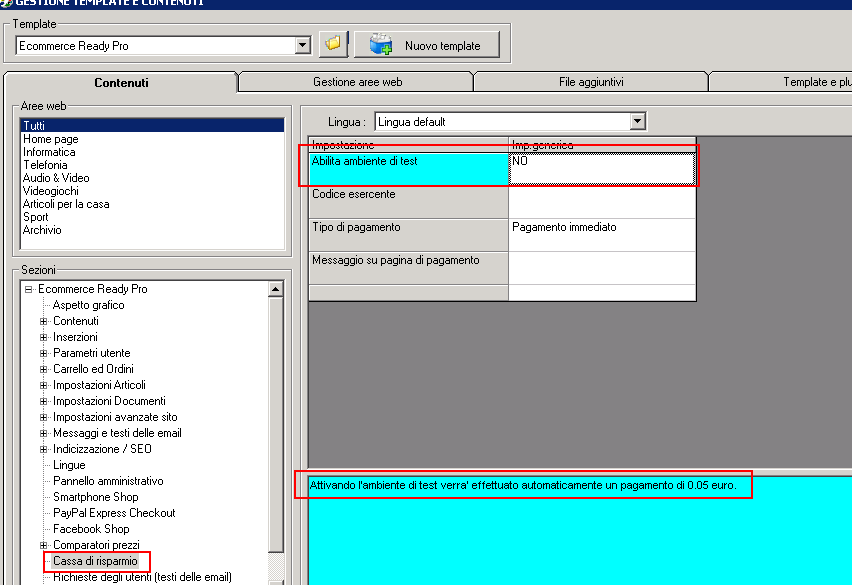
Task: Expand Messaggi e testi delle email node
Action: point(43,433)
